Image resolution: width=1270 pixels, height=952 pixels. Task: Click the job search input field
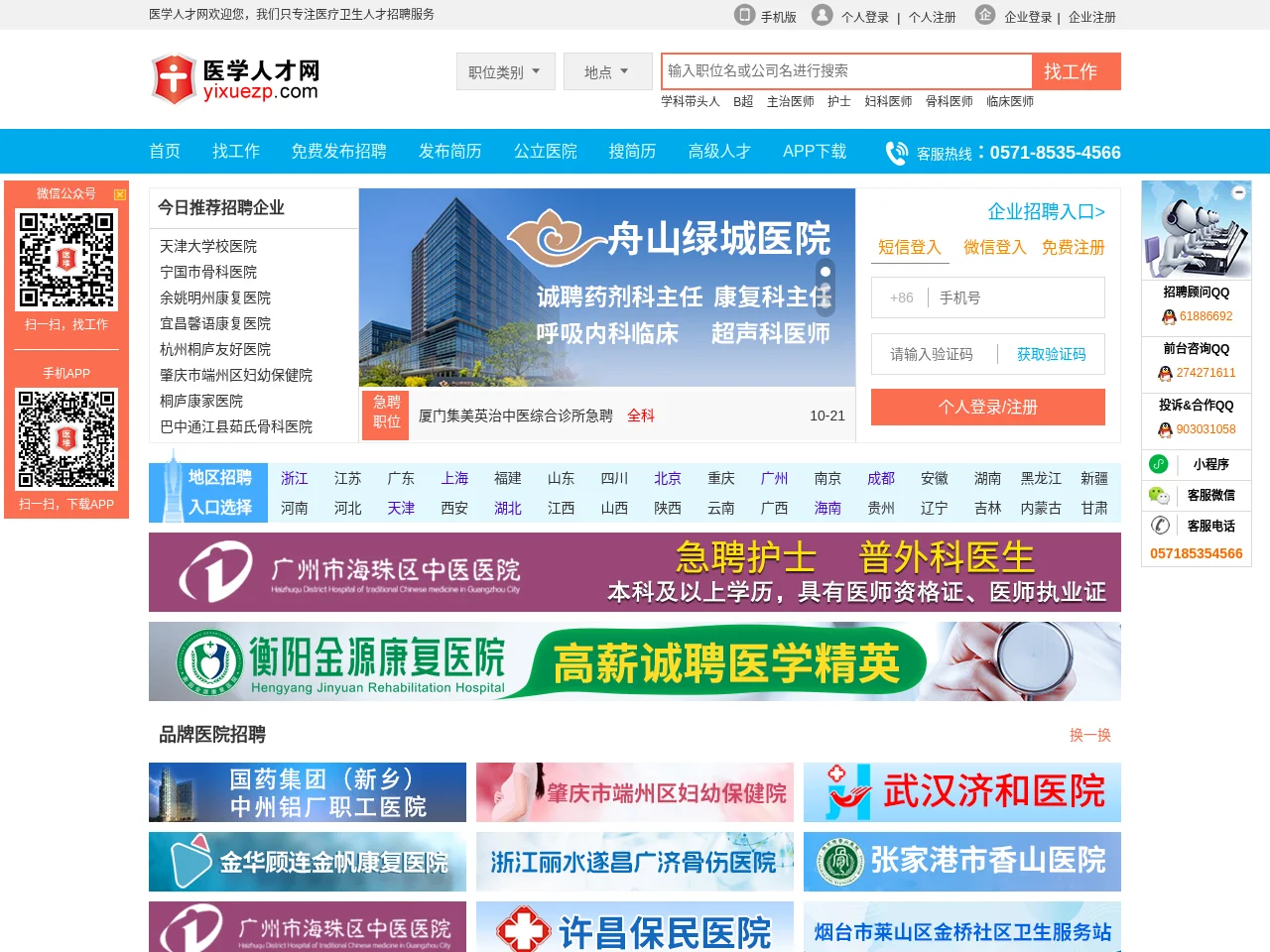pyautogui.click(x=847, y=71)
